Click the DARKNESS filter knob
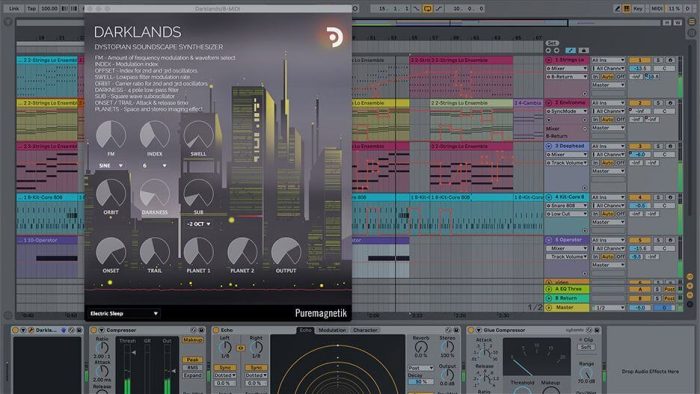This screenshot has width=700, height=394. 154,194
